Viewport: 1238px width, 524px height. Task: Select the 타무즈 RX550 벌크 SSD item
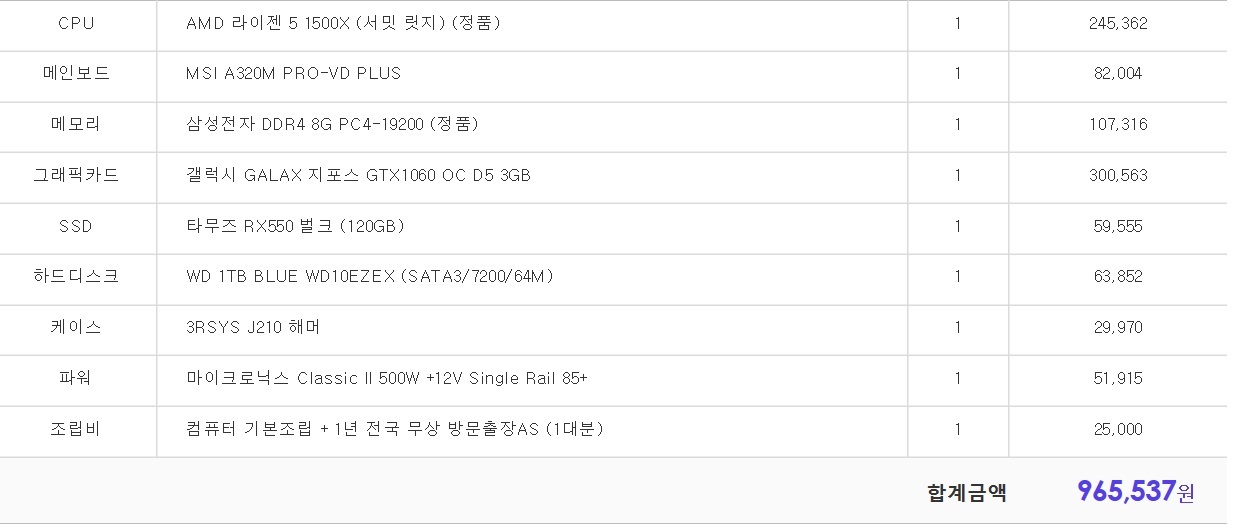pyautogui.click(x=295, y=226)
